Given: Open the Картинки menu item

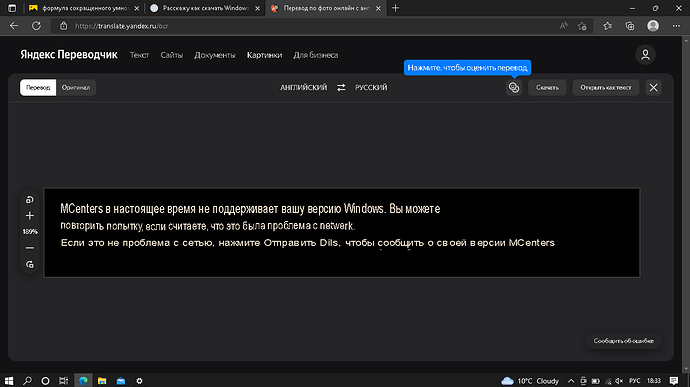Looking at the screenshot, I should [264, 55].
